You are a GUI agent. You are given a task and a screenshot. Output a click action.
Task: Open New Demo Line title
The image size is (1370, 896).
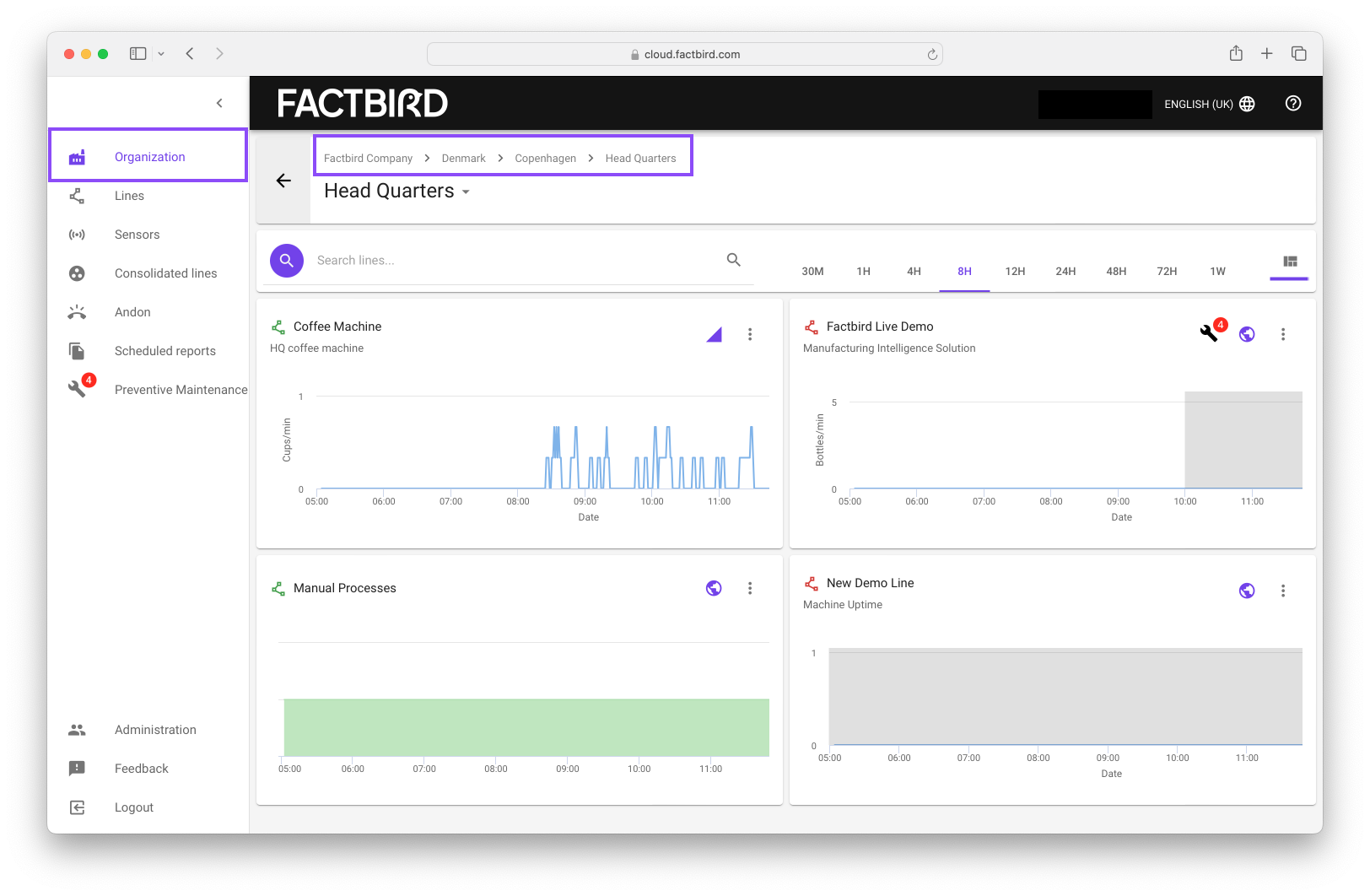[870, 583]
